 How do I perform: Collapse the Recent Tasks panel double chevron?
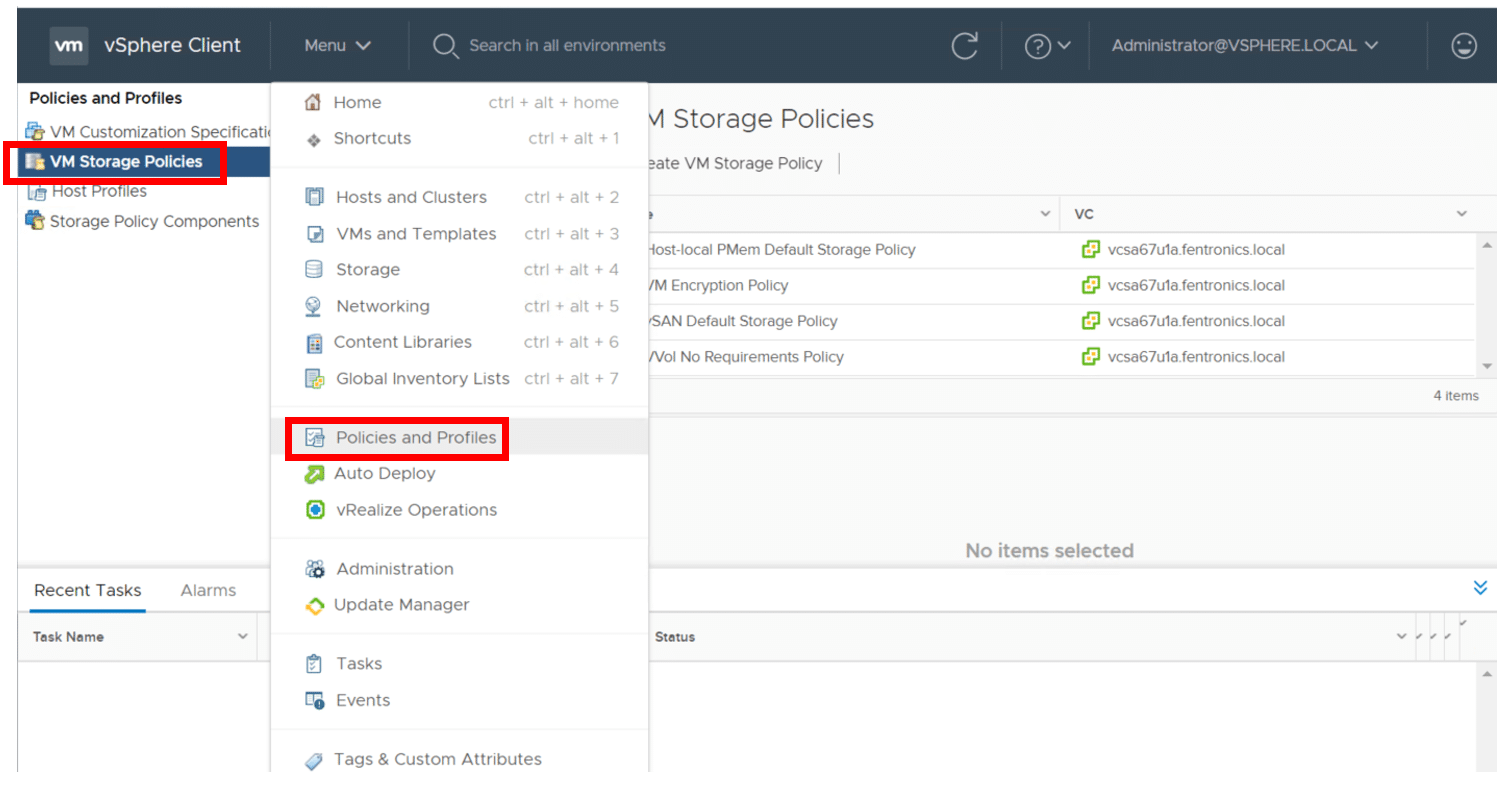click(1481, 588)
